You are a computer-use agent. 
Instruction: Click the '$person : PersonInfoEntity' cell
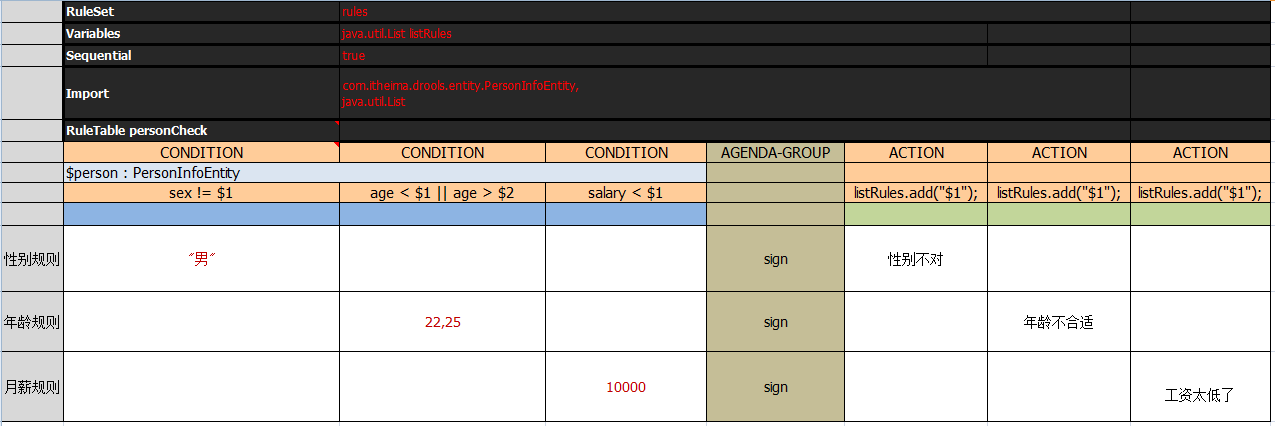(x=385, y=173)
